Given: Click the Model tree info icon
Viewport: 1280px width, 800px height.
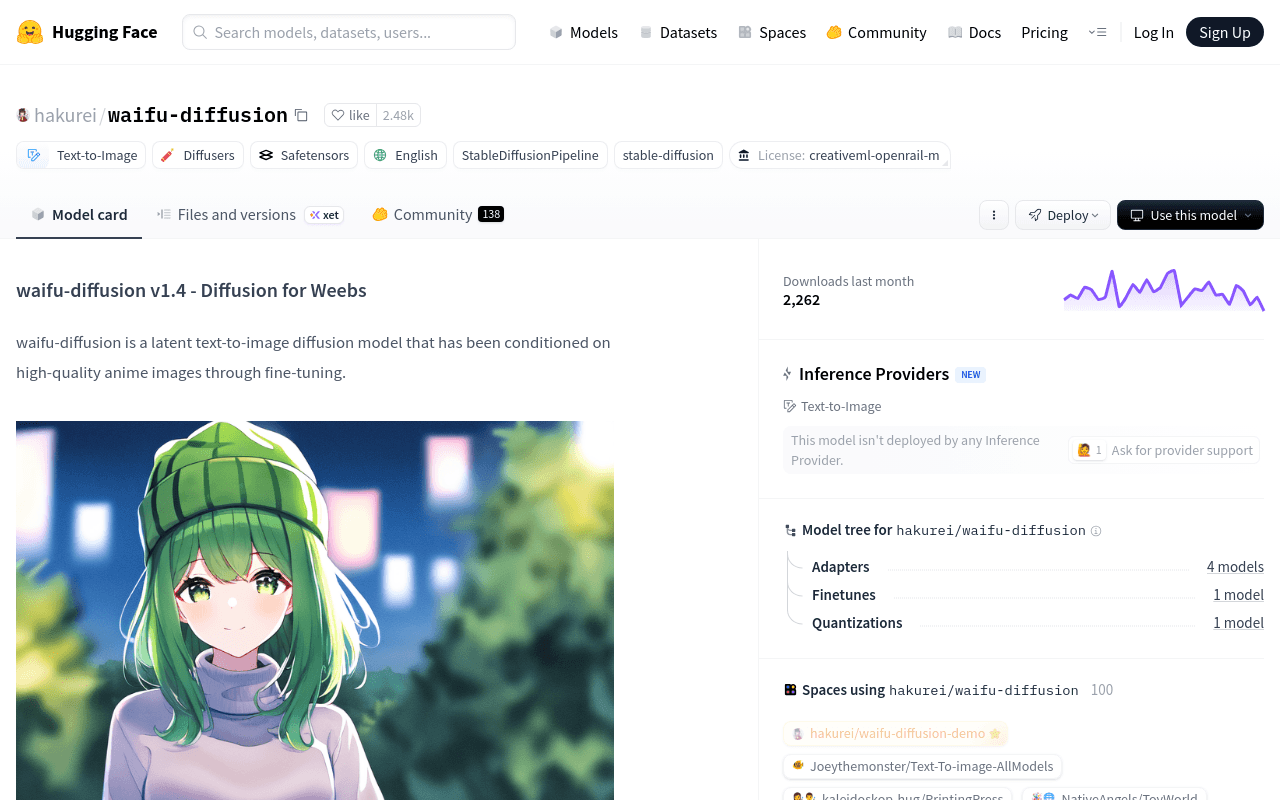Looking at the screenshot, I should [x=1096, y=531].
